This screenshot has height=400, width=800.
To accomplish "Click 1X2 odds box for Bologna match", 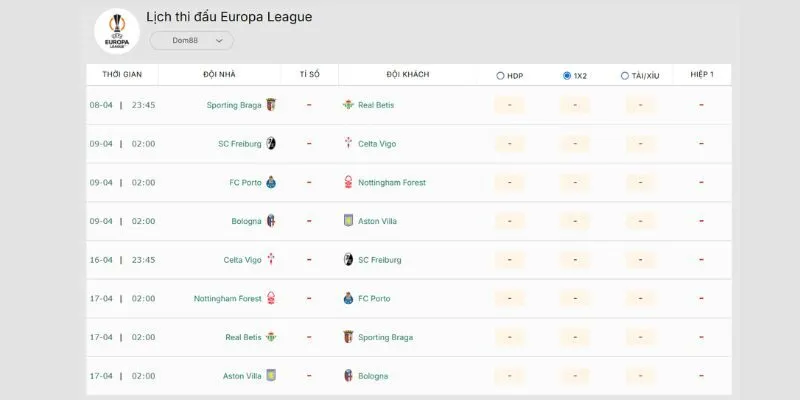I will pos(575,221).
